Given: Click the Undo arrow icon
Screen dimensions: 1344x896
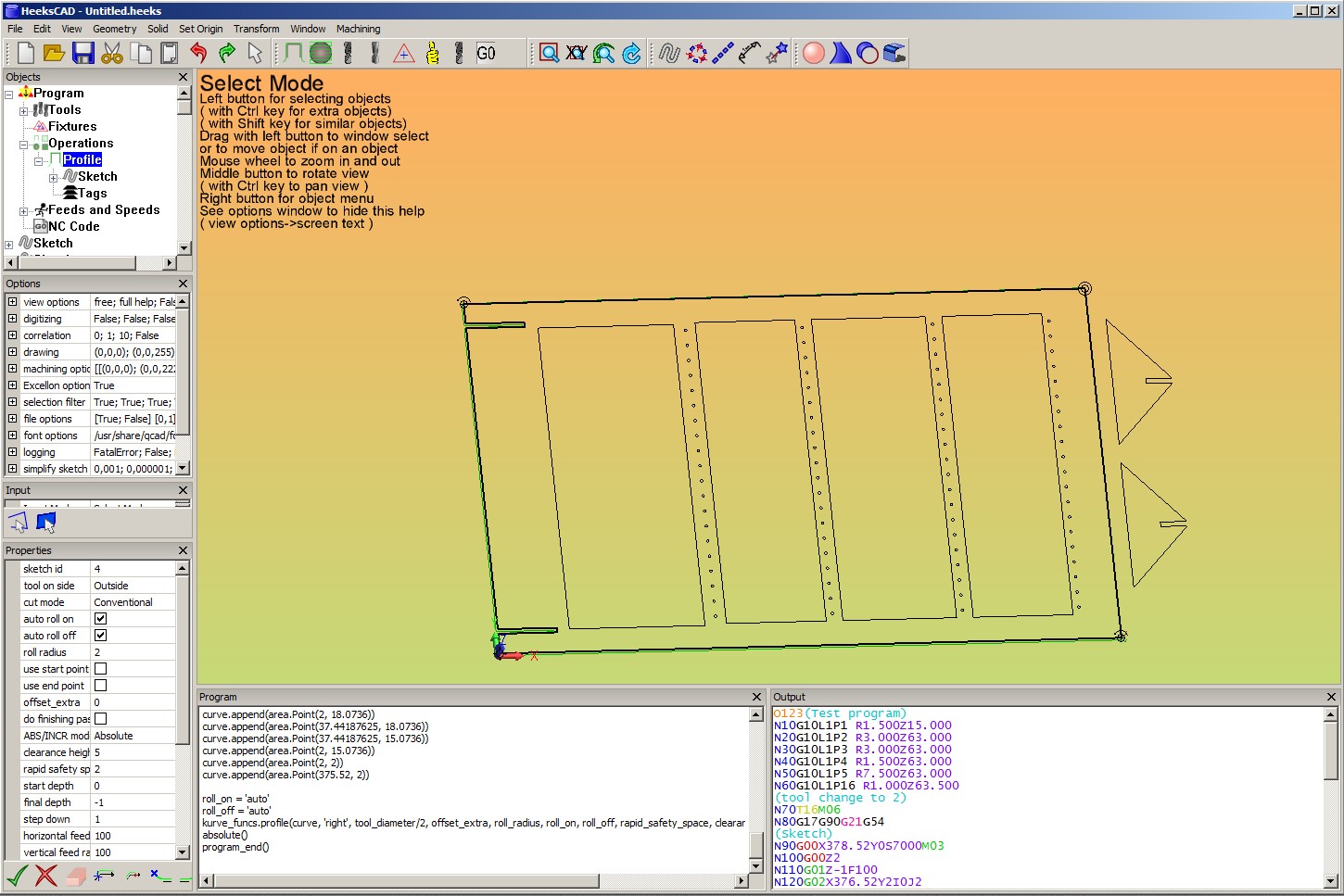Looking at the screenshot, I should pos(198,53).
